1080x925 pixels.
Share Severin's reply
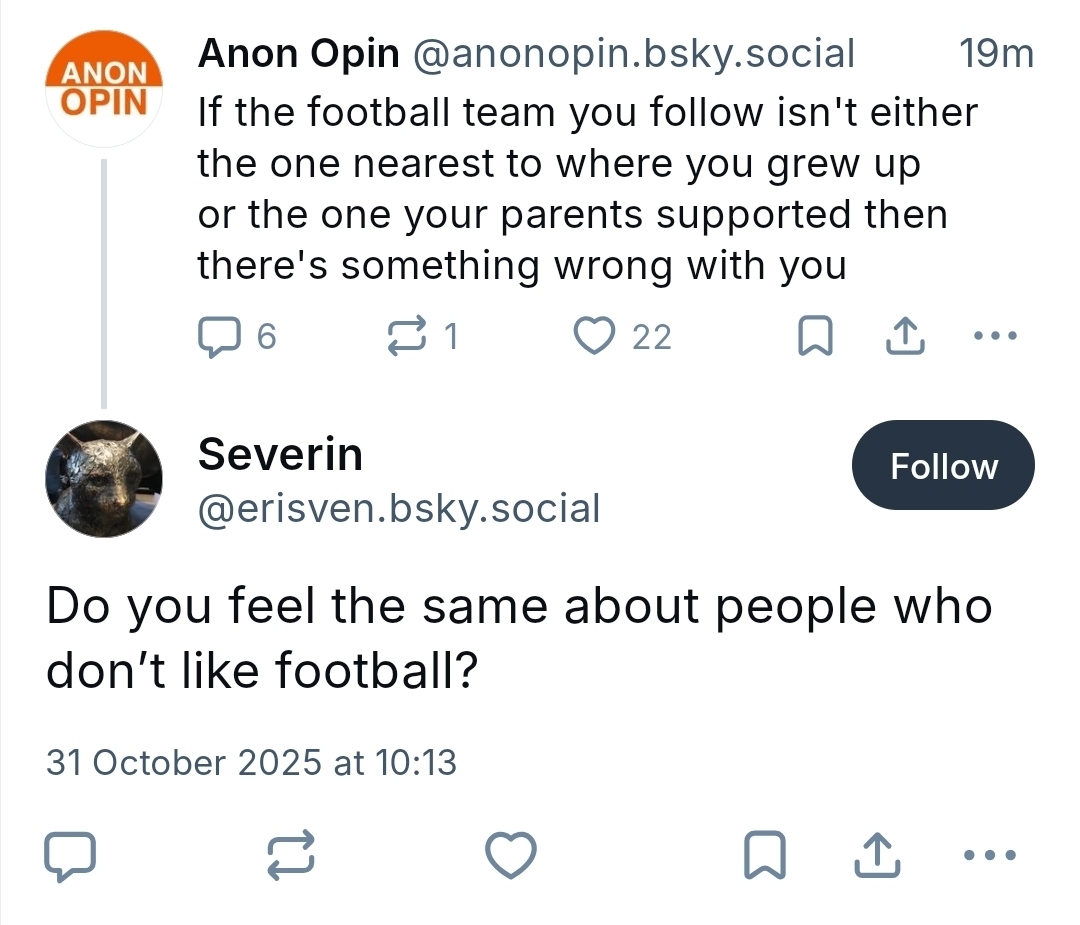pyautogui.click(x=877, y=856)
